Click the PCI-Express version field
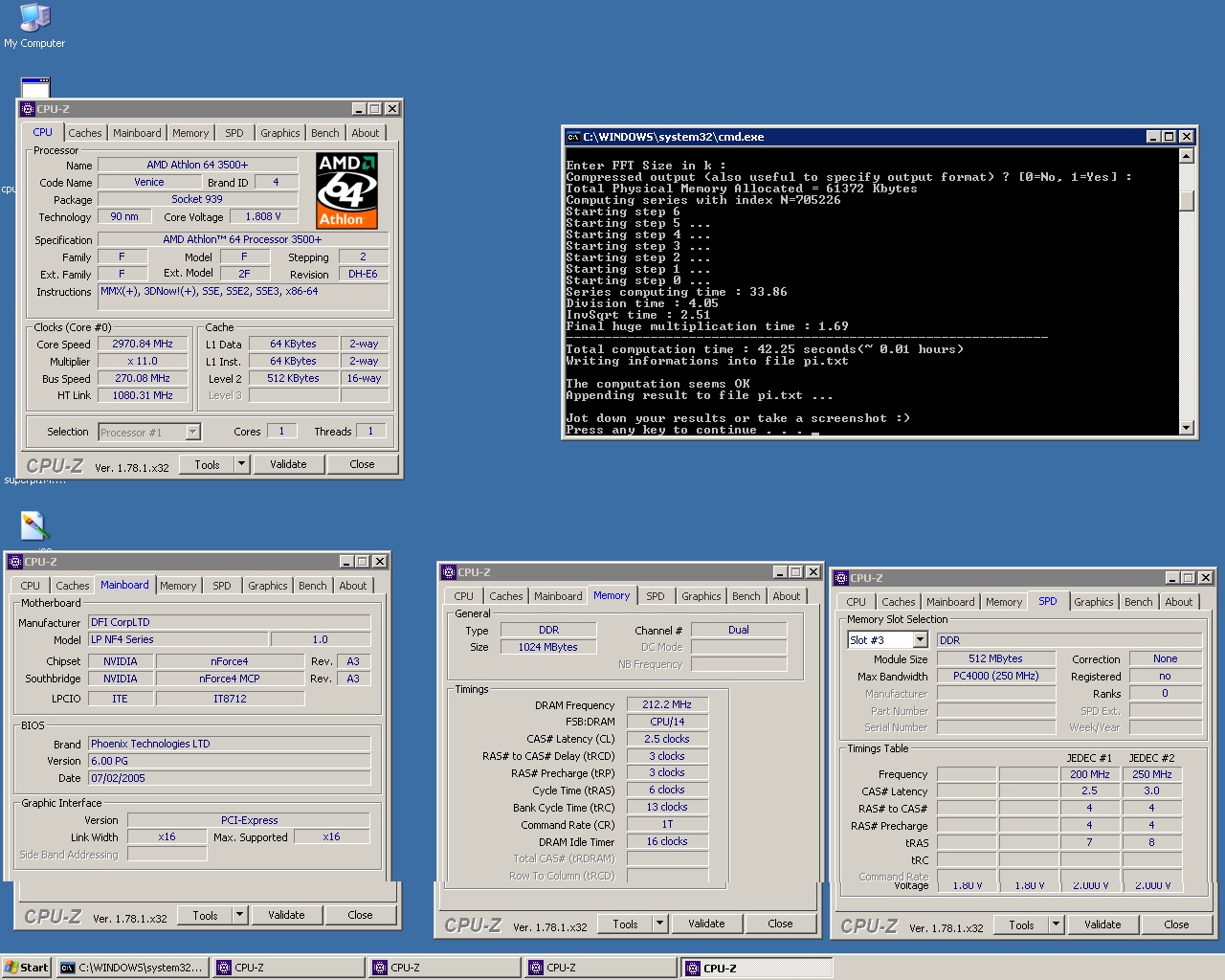The height and width of the screenshot is (980, 1225). coord(249,820)
